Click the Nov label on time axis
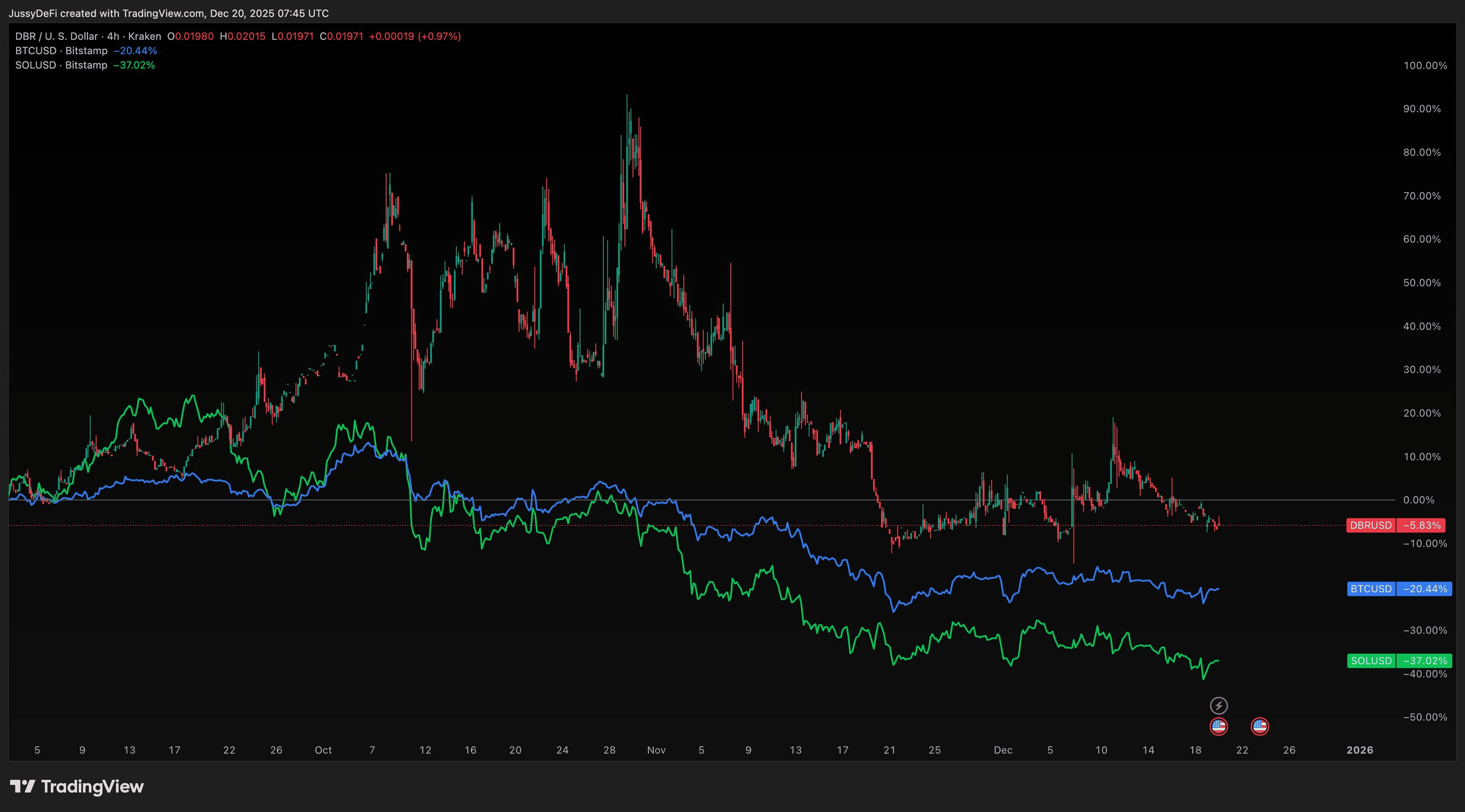The width and height of the screenshot is (1465, 812). coord(656,750)
